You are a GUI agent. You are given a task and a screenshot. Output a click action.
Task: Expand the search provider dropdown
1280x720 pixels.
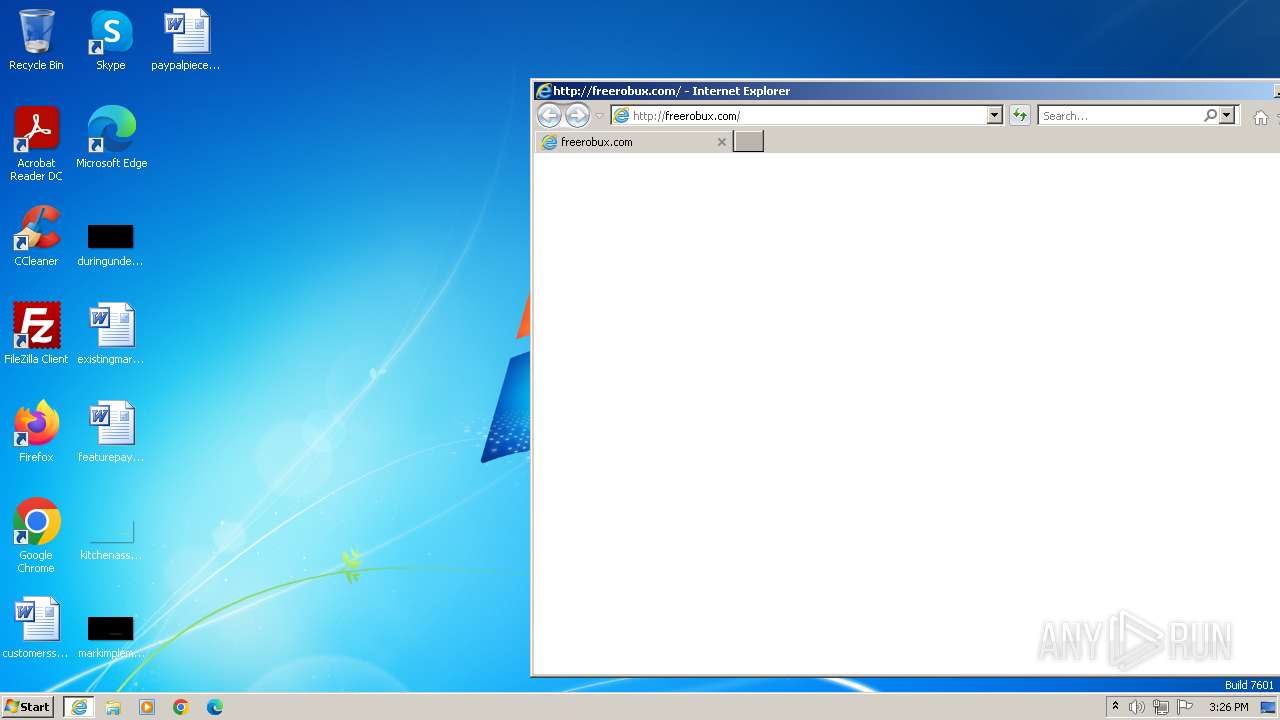tap(1227, 116)
